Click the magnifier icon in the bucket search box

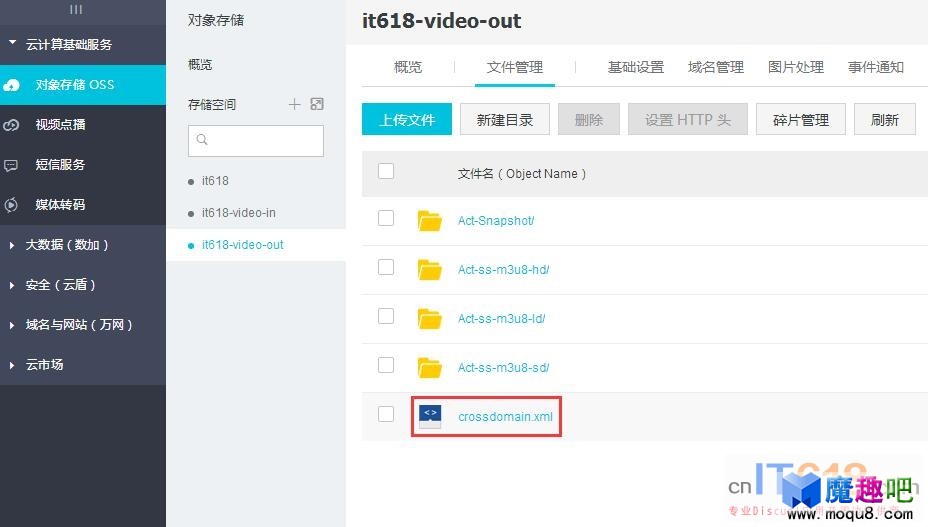coord(202,140)
